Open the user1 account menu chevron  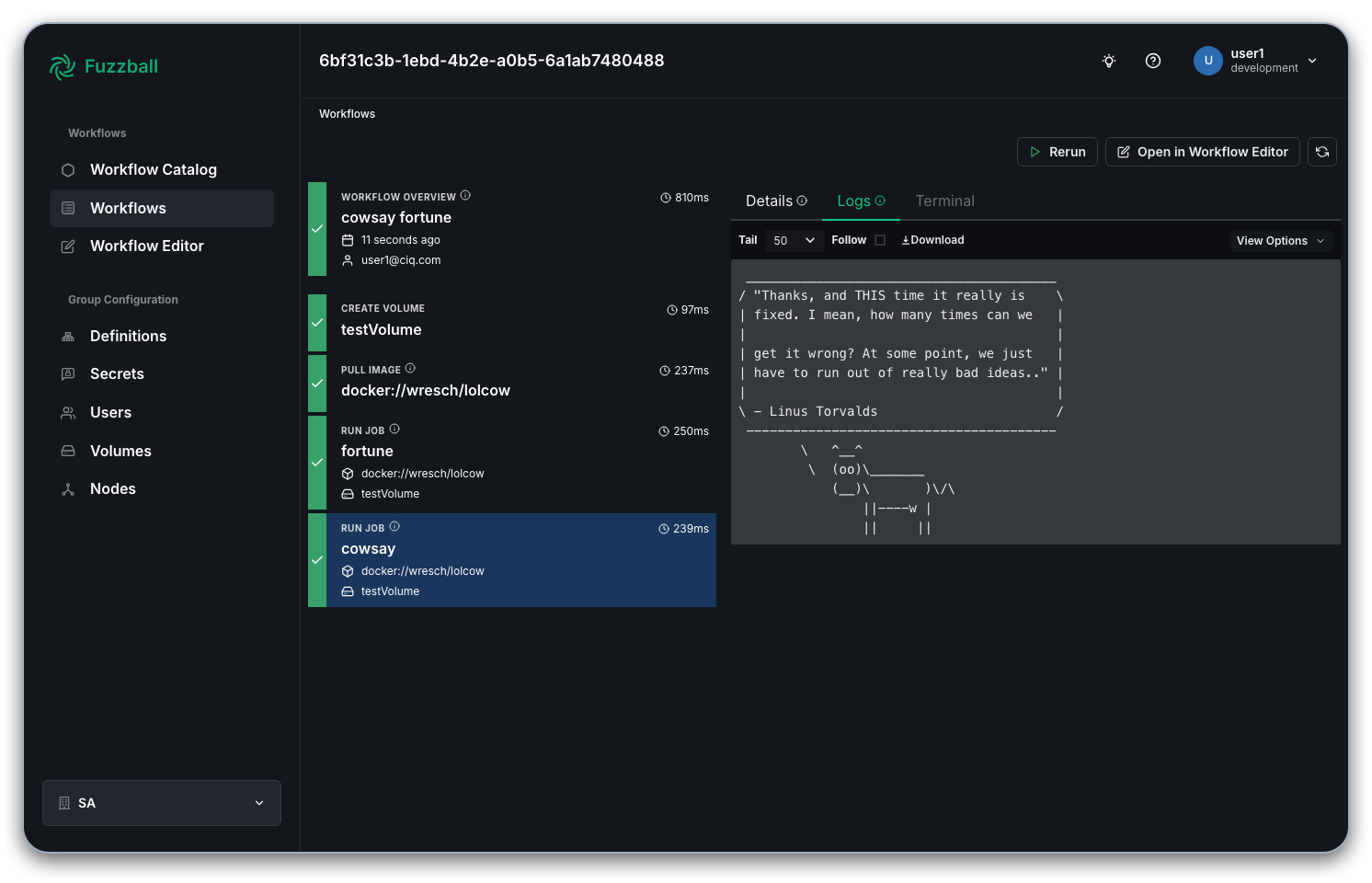pos(1312,61)
